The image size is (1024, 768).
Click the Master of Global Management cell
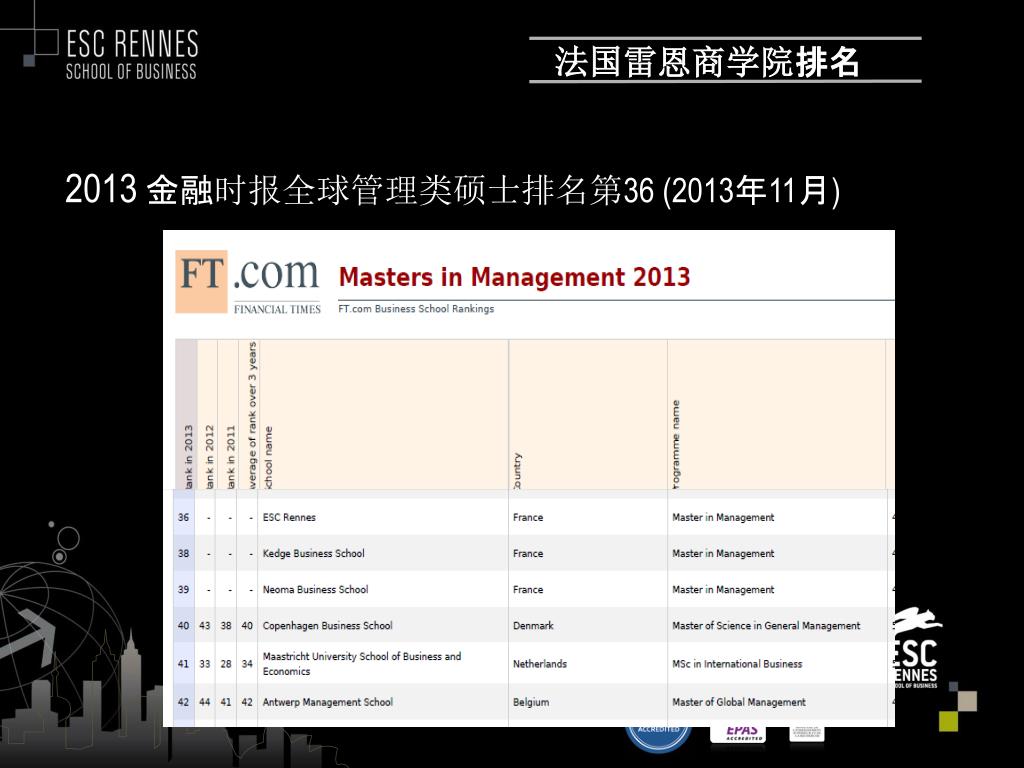pos(739,702)
